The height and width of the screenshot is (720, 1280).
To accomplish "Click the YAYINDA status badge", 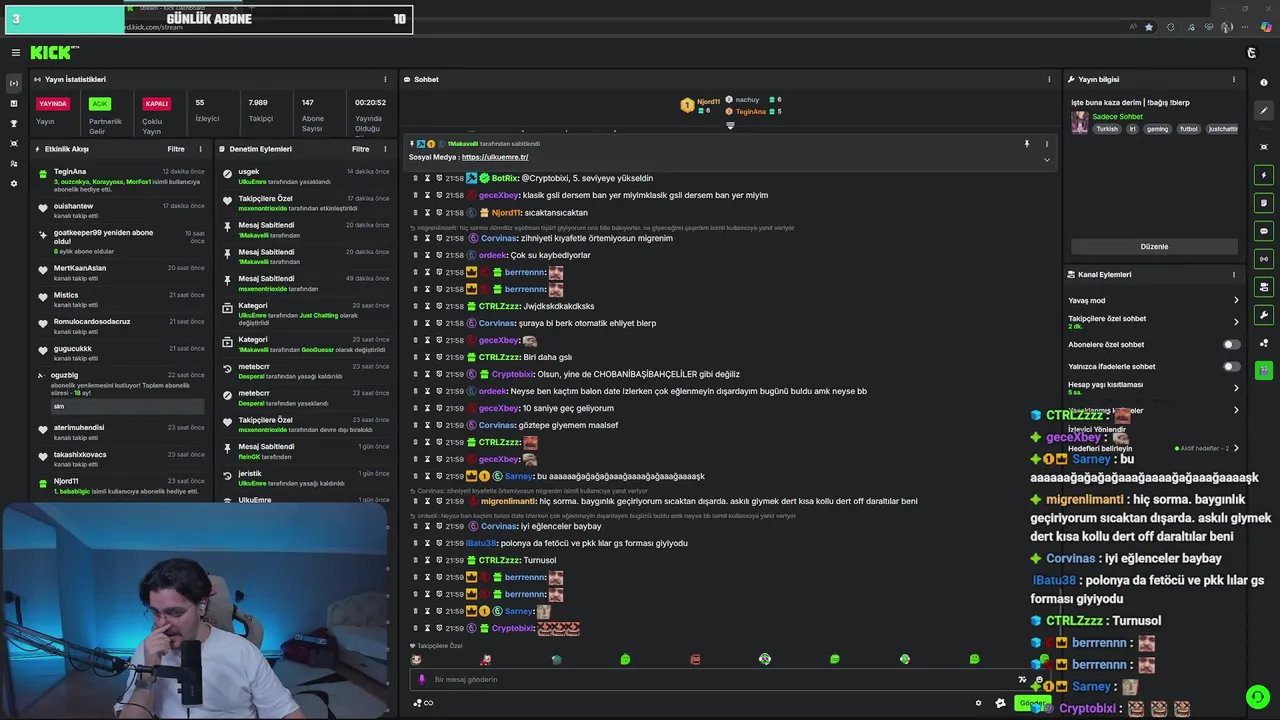I will pos(53,103).
